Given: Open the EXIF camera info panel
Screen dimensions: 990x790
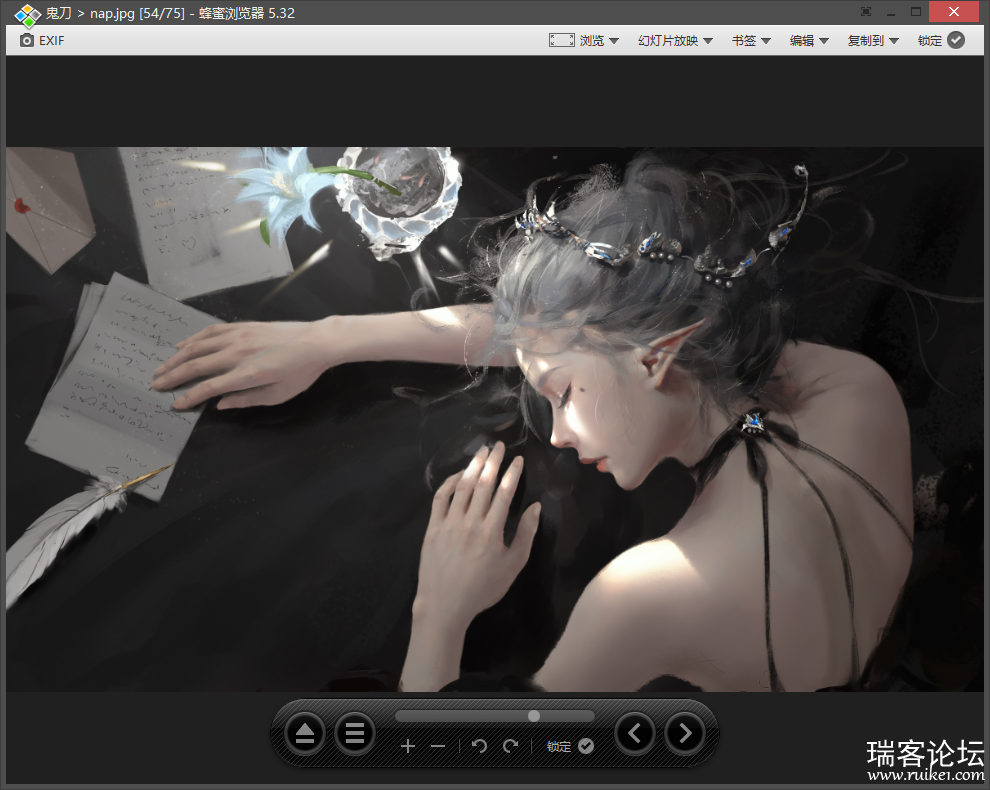Looking at the screenshot, I should [x=42, y=40].
